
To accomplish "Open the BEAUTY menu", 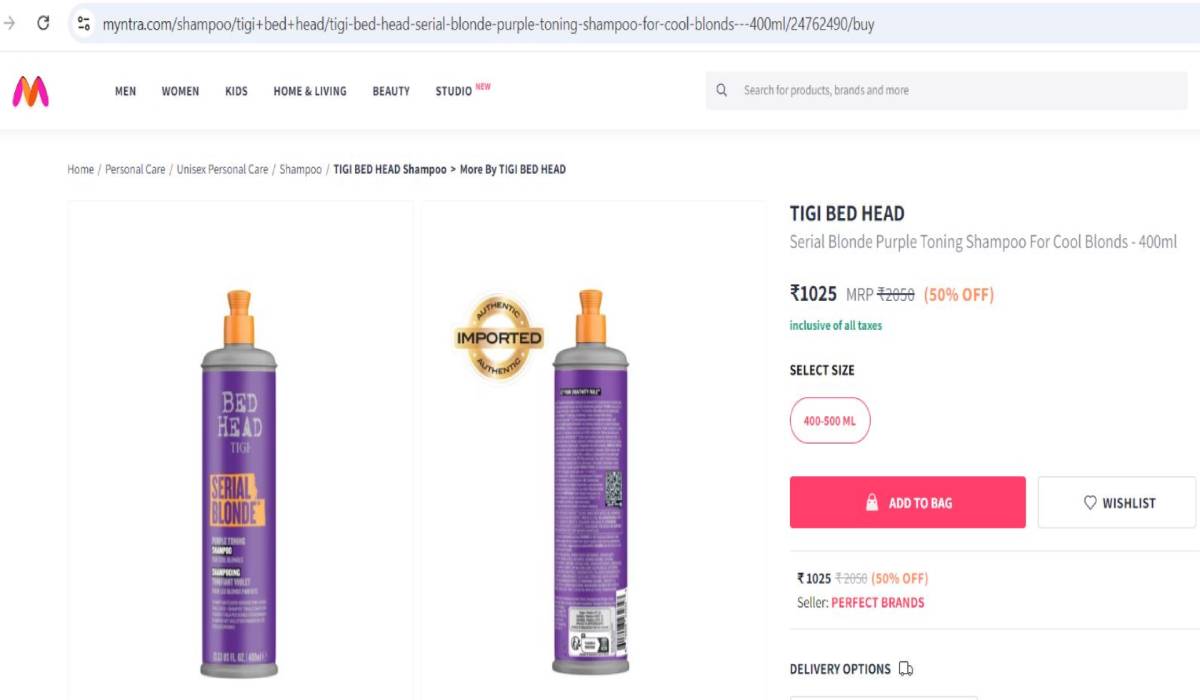I will tap(391, 91).
